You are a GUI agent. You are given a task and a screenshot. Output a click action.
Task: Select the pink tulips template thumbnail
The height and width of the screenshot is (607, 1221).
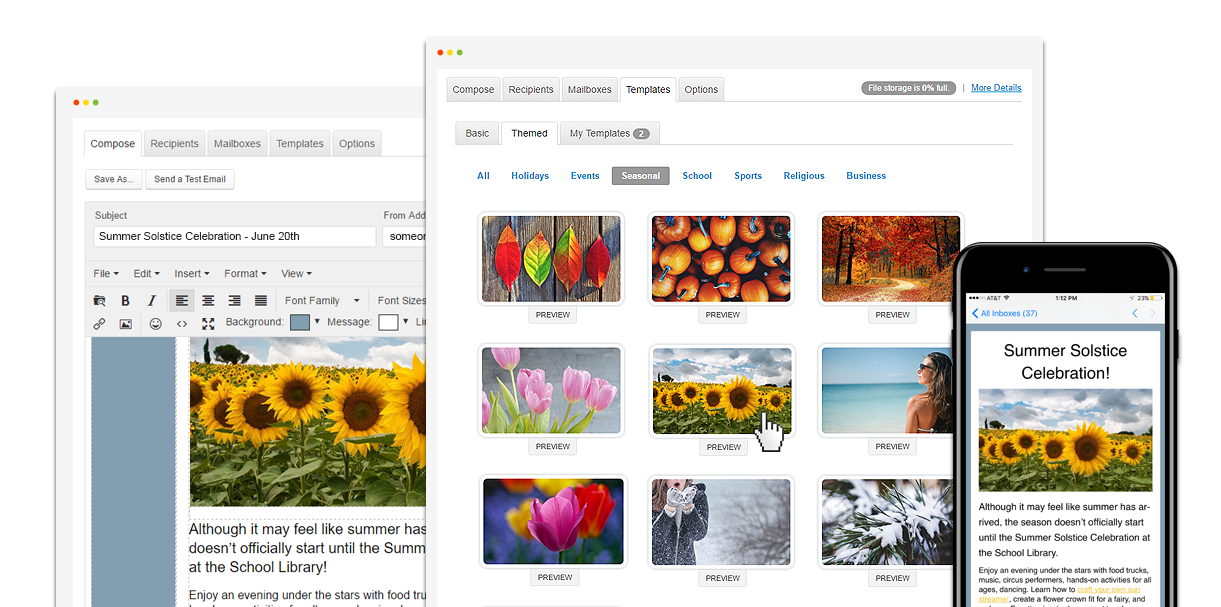click(552, 390)
